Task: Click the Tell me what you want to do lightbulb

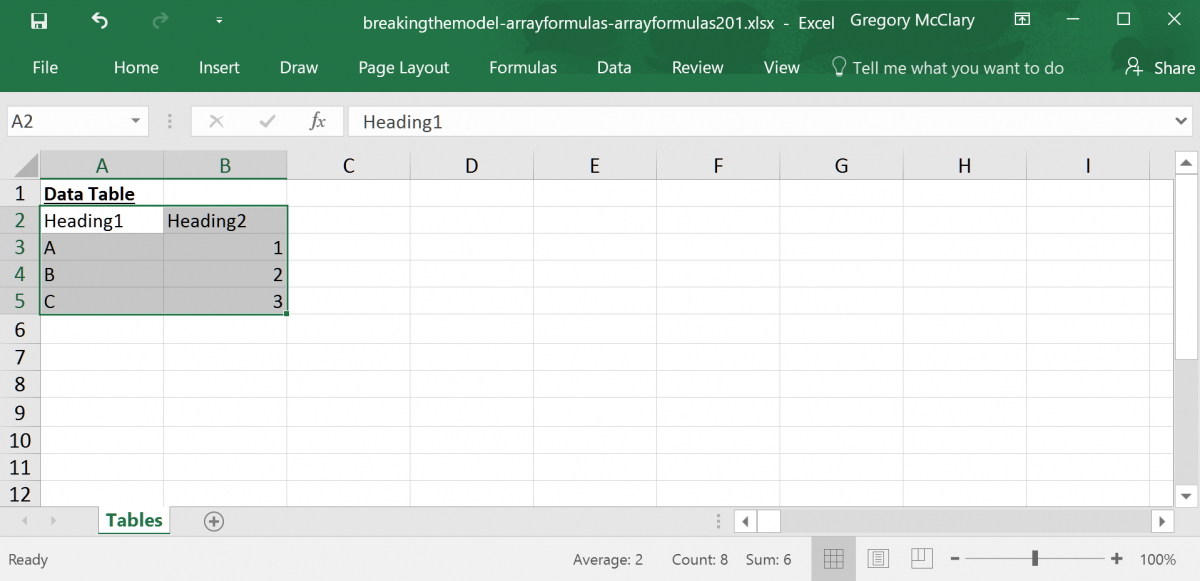Action: pyautogui.click(x=838, y=67)
